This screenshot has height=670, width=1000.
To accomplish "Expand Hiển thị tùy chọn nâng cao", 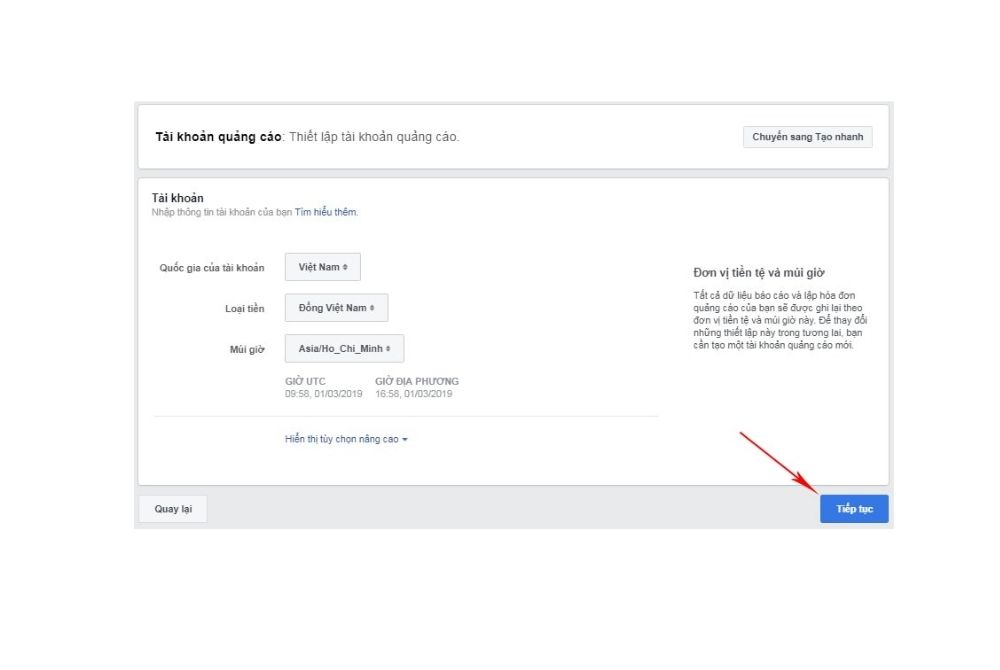I will 346,439.
